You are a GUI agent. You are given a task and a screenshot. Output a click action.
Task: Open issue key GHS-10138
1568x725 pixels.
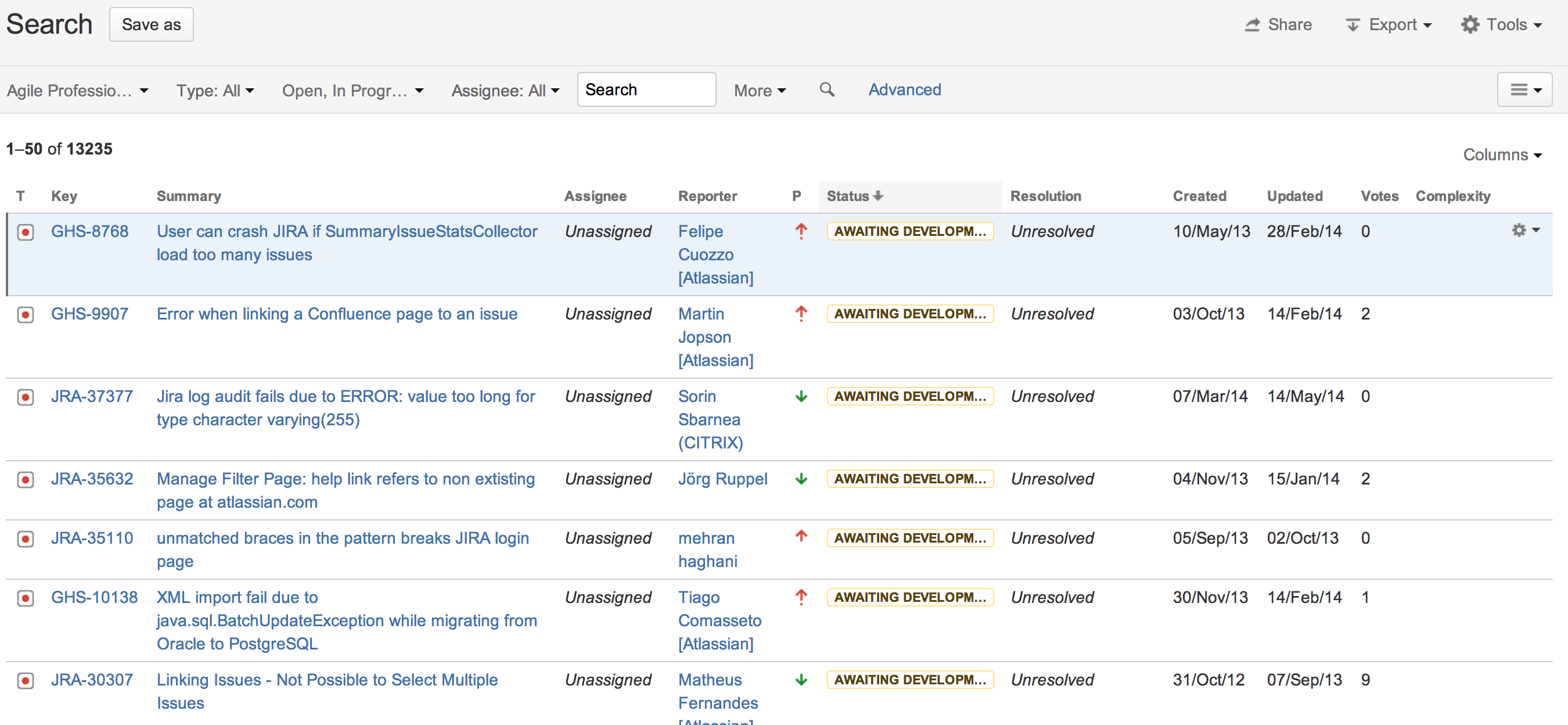94,597
